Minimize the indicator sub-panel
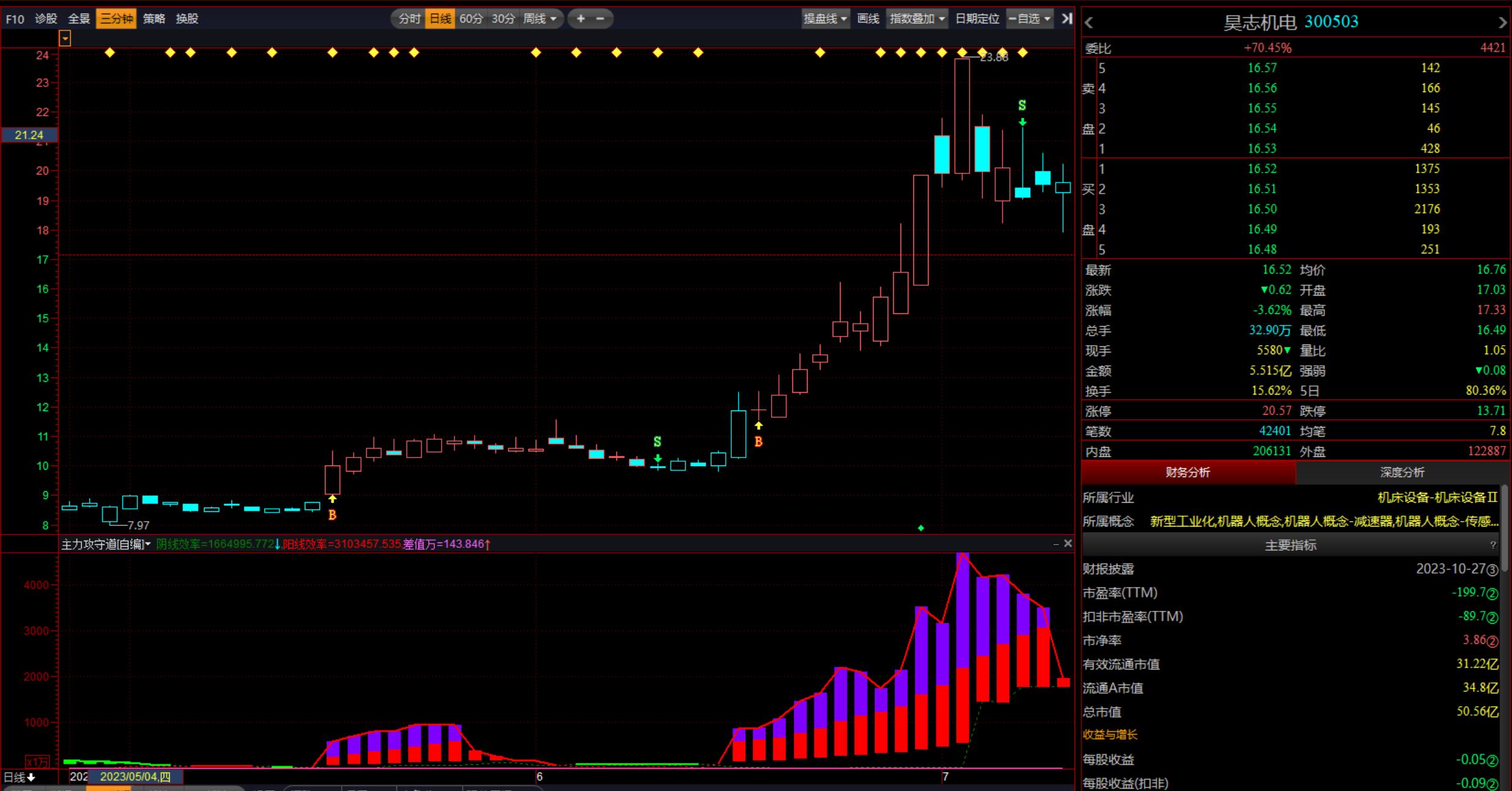 [1056, 544]
